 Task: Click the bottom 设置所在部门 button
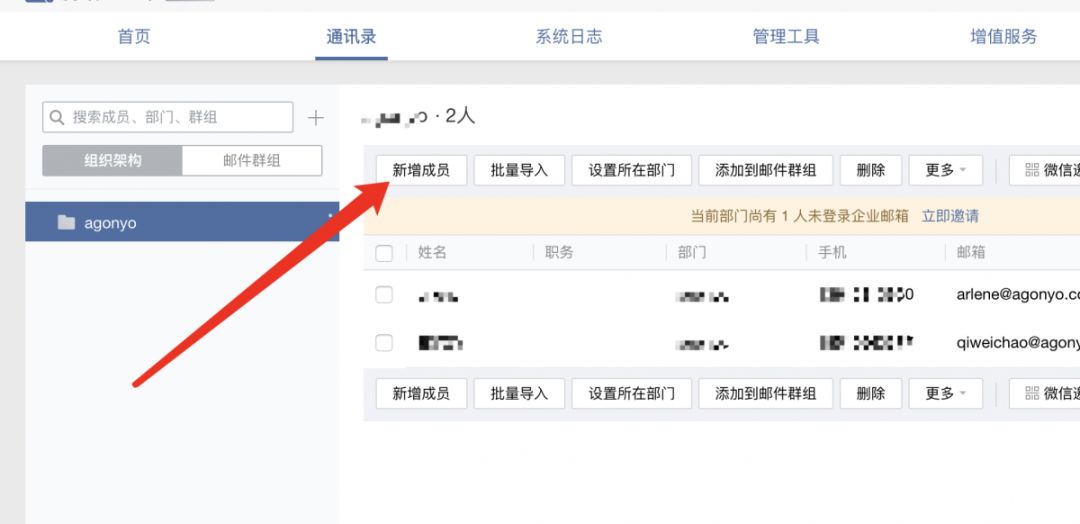(x=632, y=393)
